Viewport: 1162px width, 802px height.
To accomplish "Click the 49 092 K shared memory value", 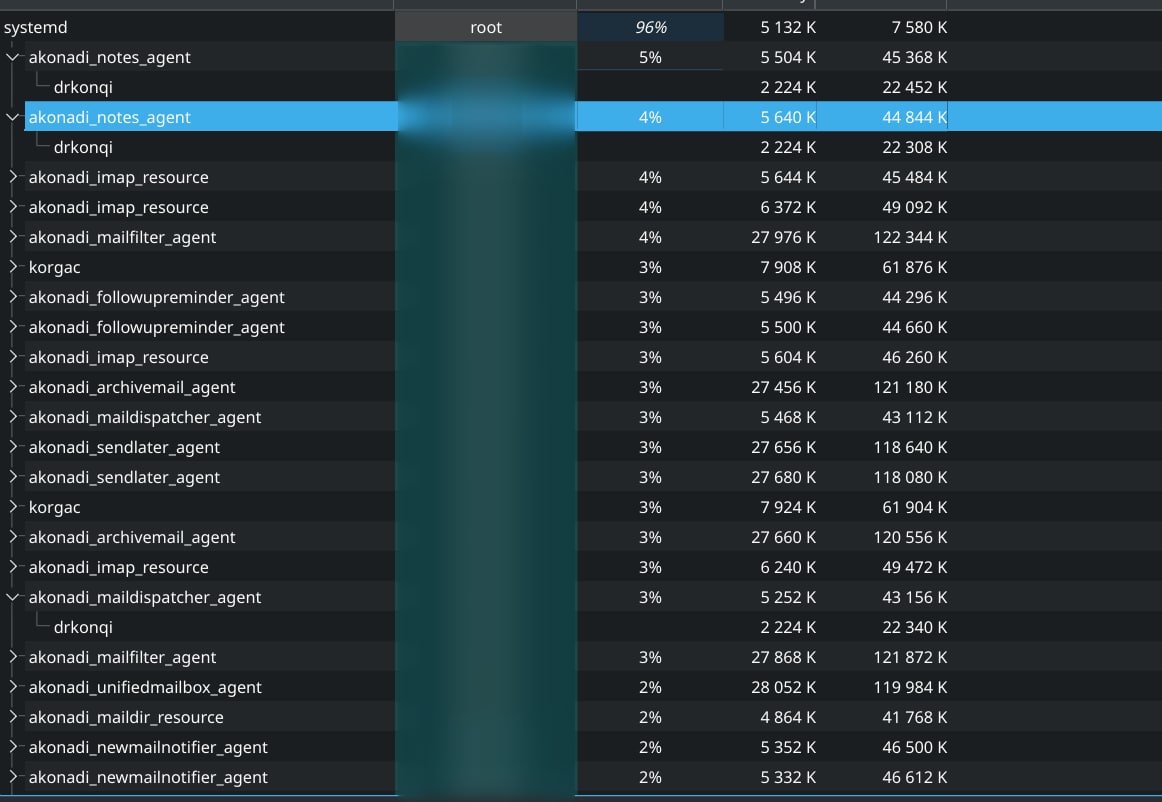I will coord(914,207).
